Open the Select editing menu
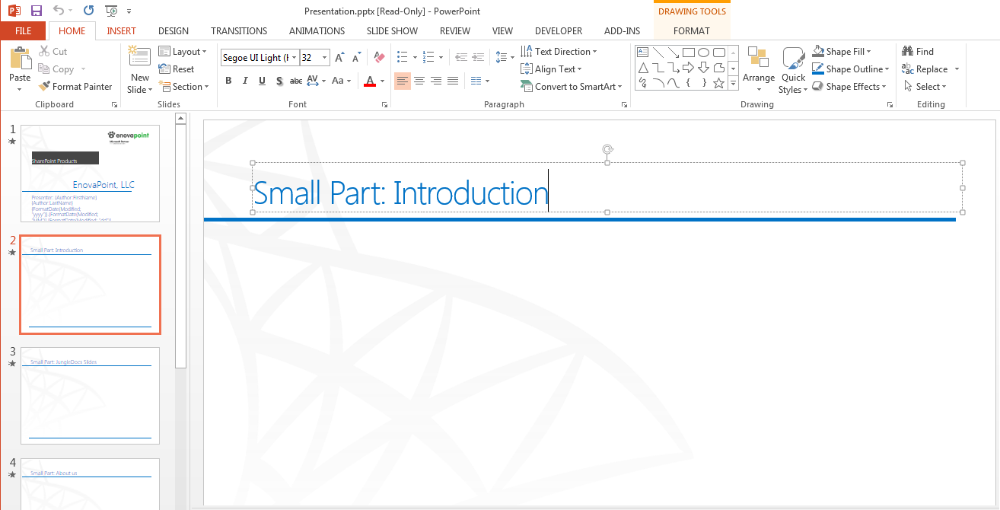This screenshot has width=1000, height=510. click(925, 87)
